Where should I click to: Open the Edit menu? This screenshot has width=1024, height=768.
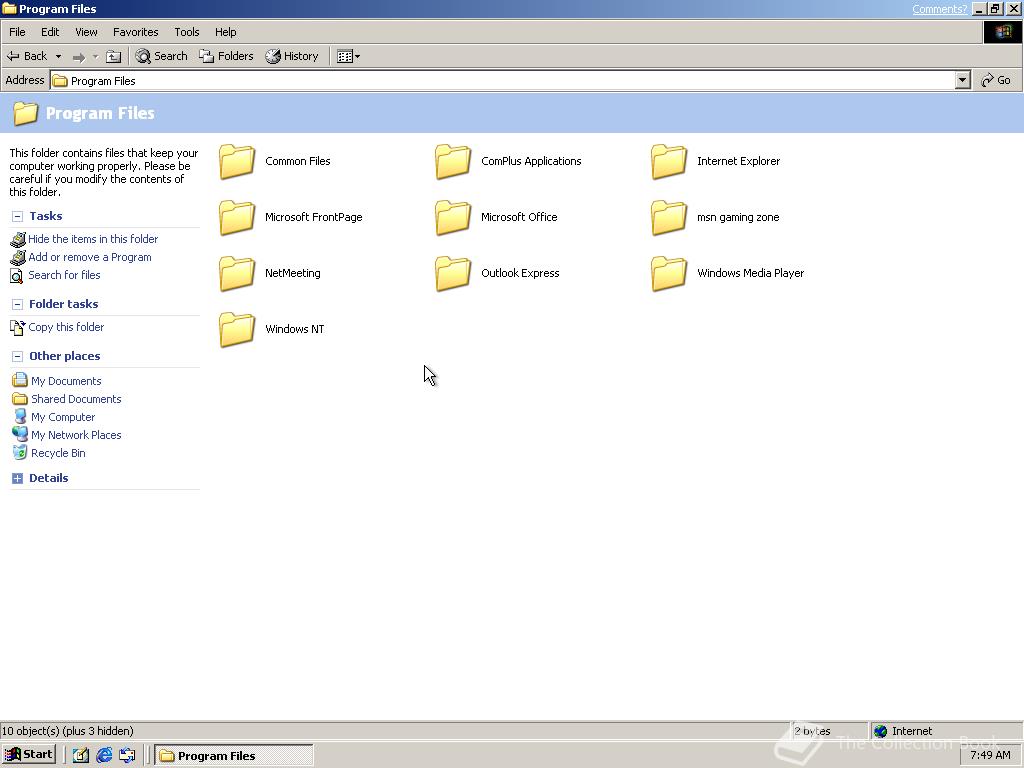click(50, 32)
